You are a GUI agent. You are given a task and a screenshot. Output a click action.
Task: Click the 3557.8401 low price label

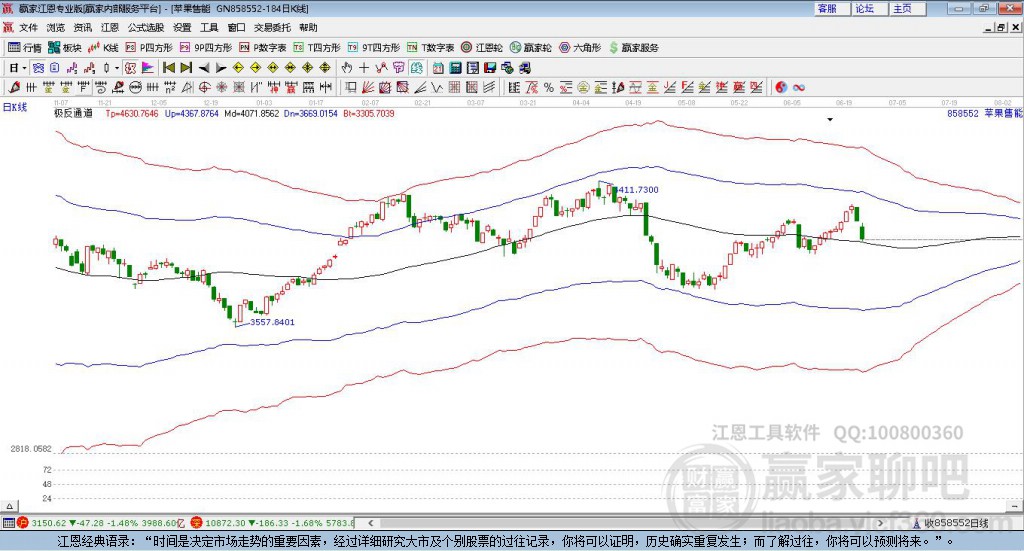click(272, 322)
